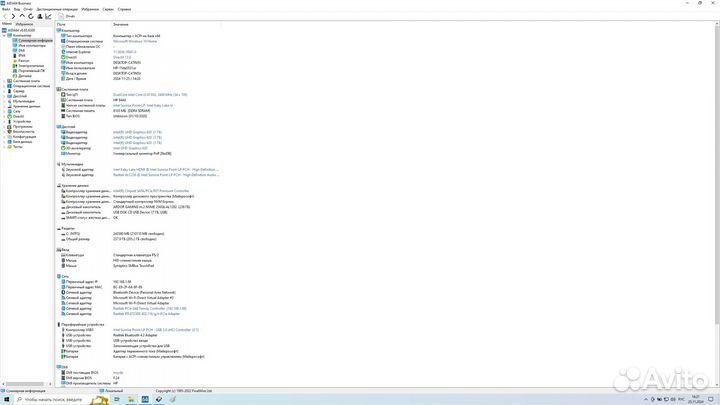Open the Справка menu
This screenshot has height=405, width=720.
[x=124, y=9]
